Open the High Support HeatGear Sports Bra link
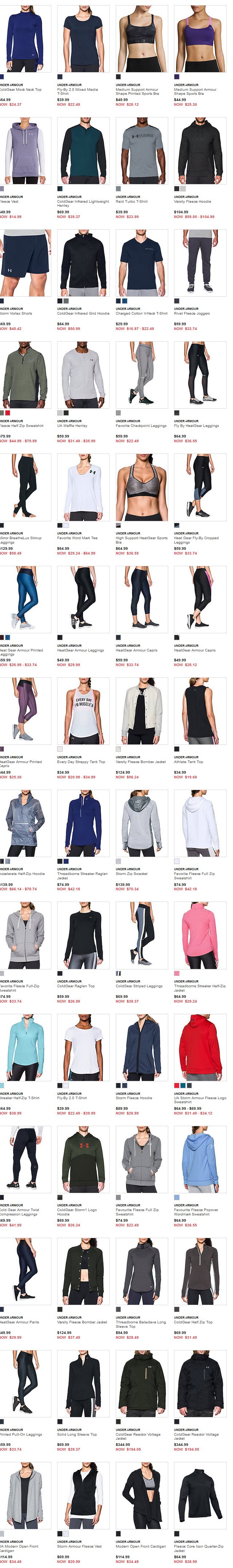 point(142,540)
